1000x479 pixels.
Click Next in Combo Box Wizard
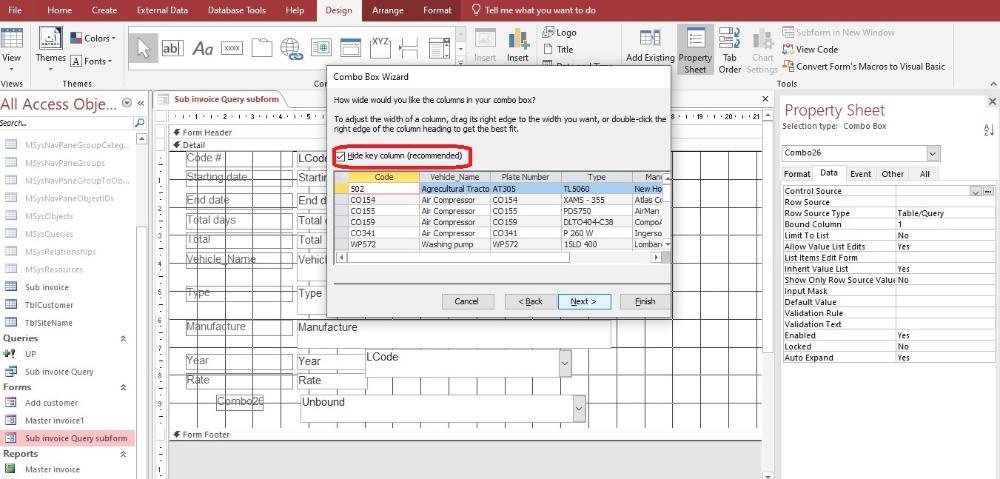tap(584, 301)
